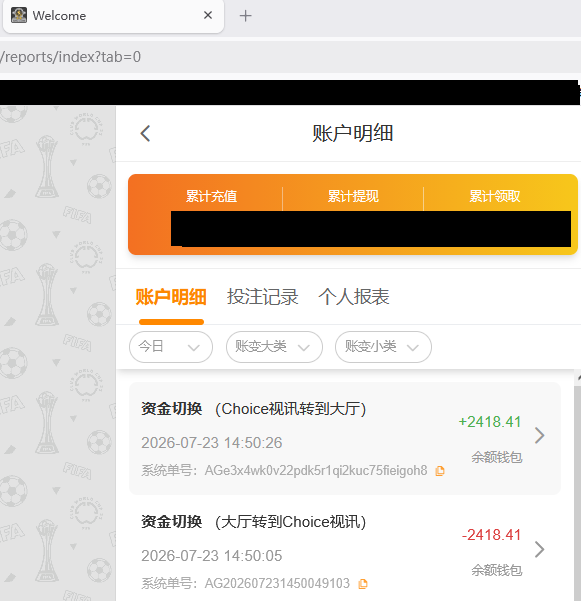Click the -2418.41 amount

coord(491,535)
